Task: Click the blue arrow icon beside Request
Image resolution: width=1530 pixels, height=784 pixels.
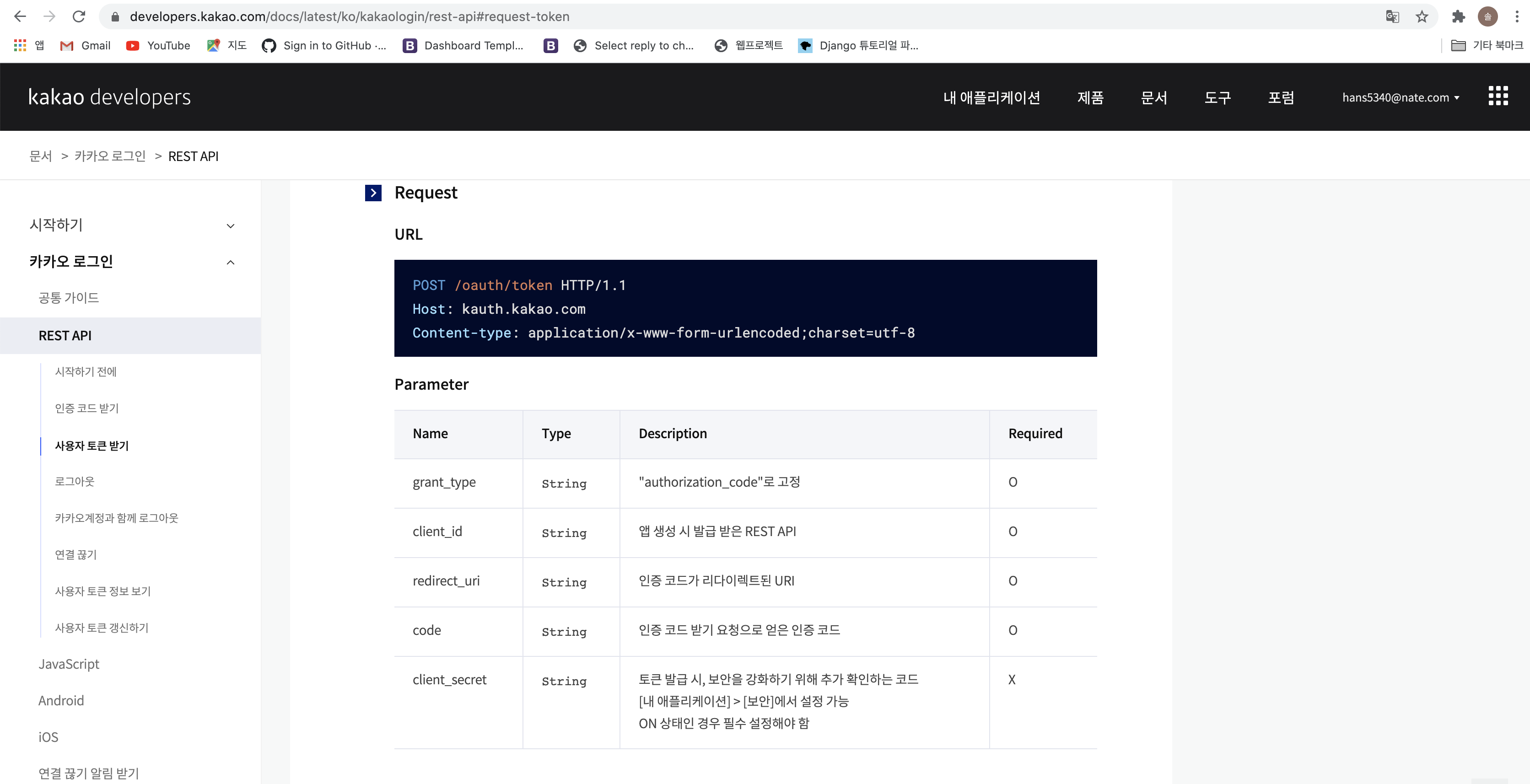Action: pyautogui.click(x=373, y=193)
